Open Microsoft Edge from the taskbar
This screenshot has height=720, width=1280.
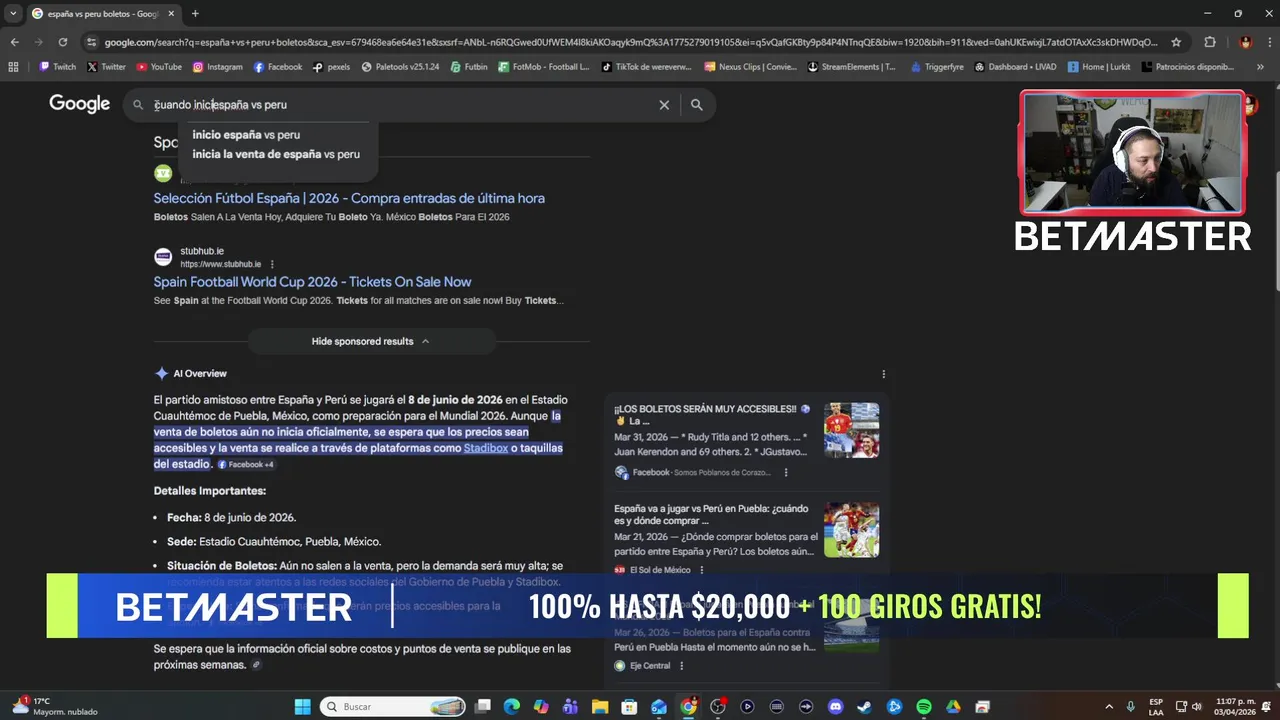coord(512,707)
